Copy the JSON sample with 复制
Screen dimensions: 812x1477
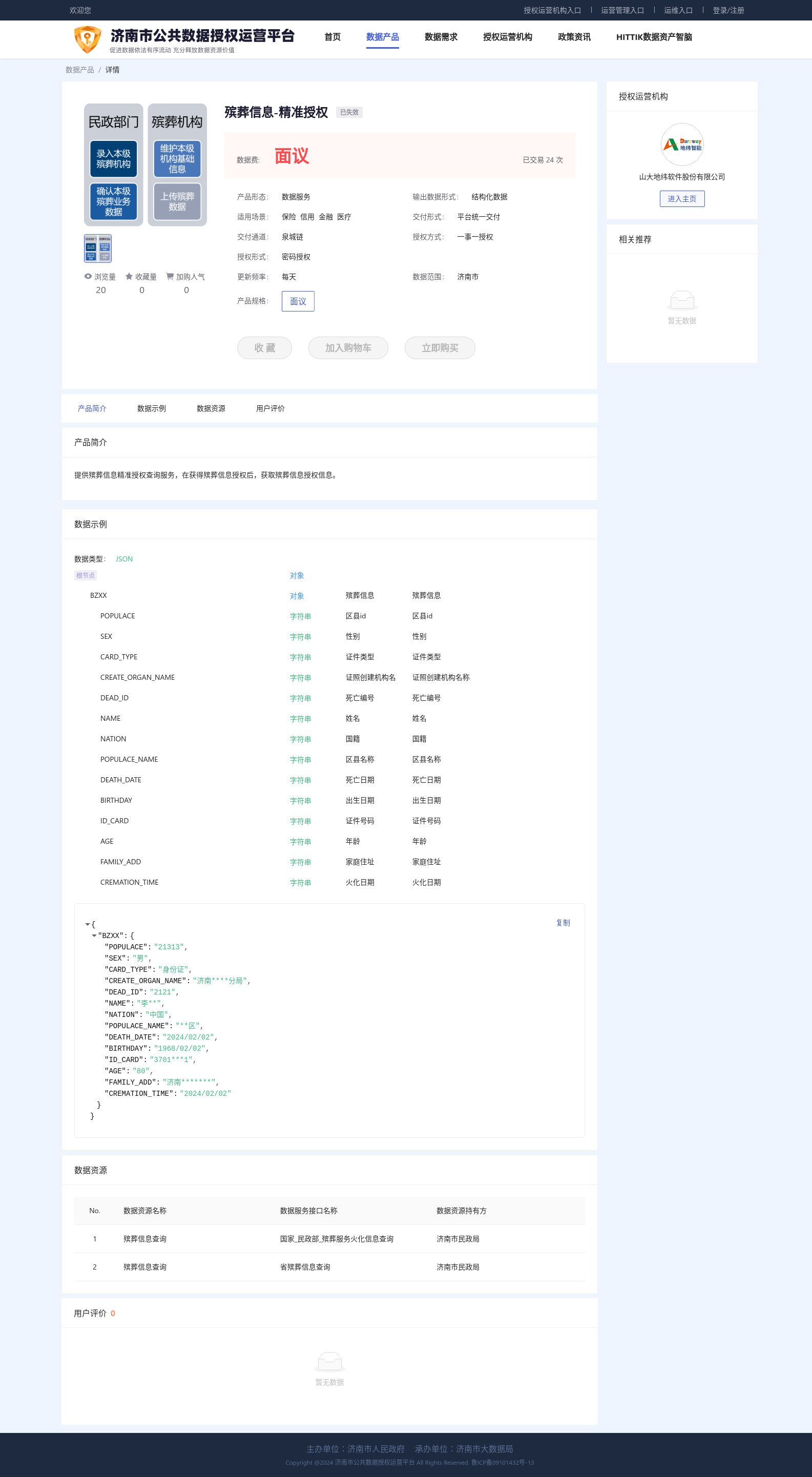pos(563,923)
